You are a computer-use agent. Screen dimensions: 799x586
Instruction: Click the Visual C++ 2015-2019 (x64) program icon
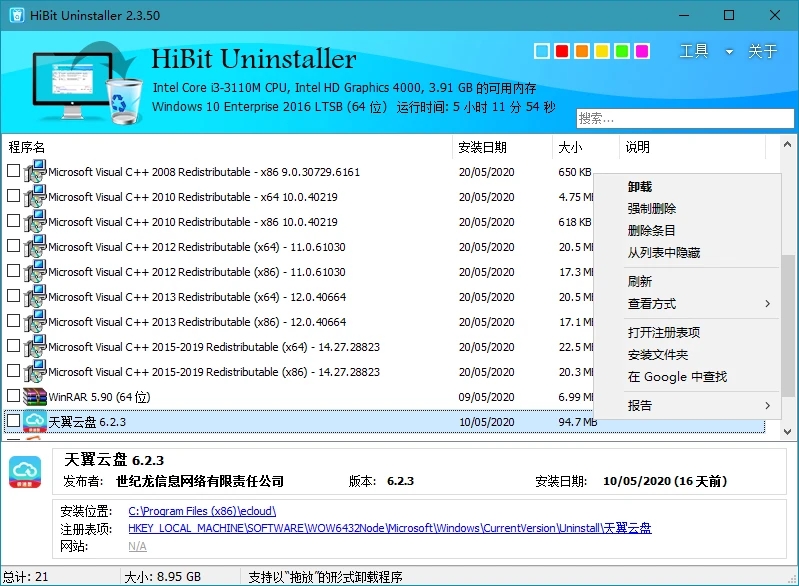(x=35, y=347)
